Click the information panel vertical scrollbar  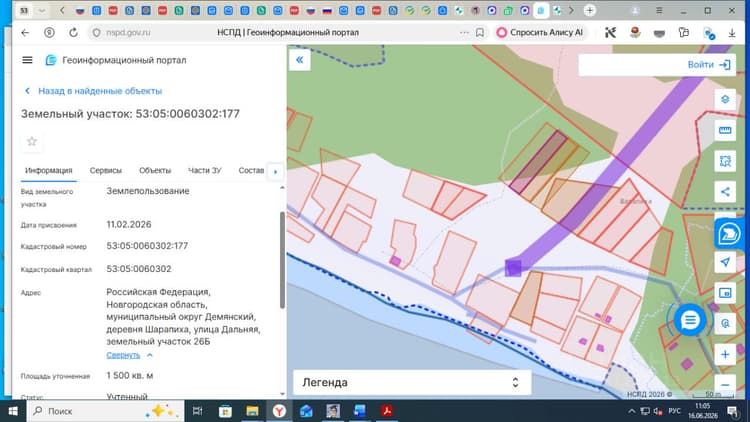pyautogui.click(x=282, y=259)
